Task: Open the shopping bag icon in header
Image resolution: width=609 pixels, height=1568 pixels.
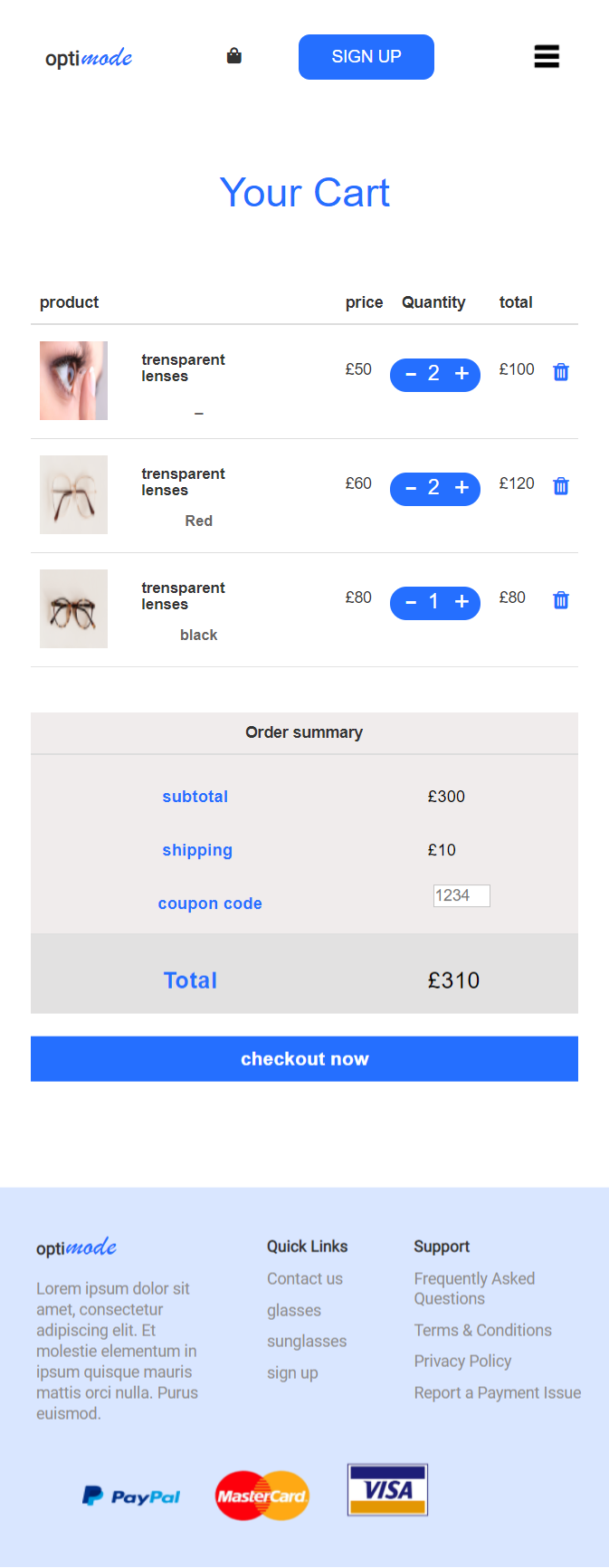Action: click(234, 56)
